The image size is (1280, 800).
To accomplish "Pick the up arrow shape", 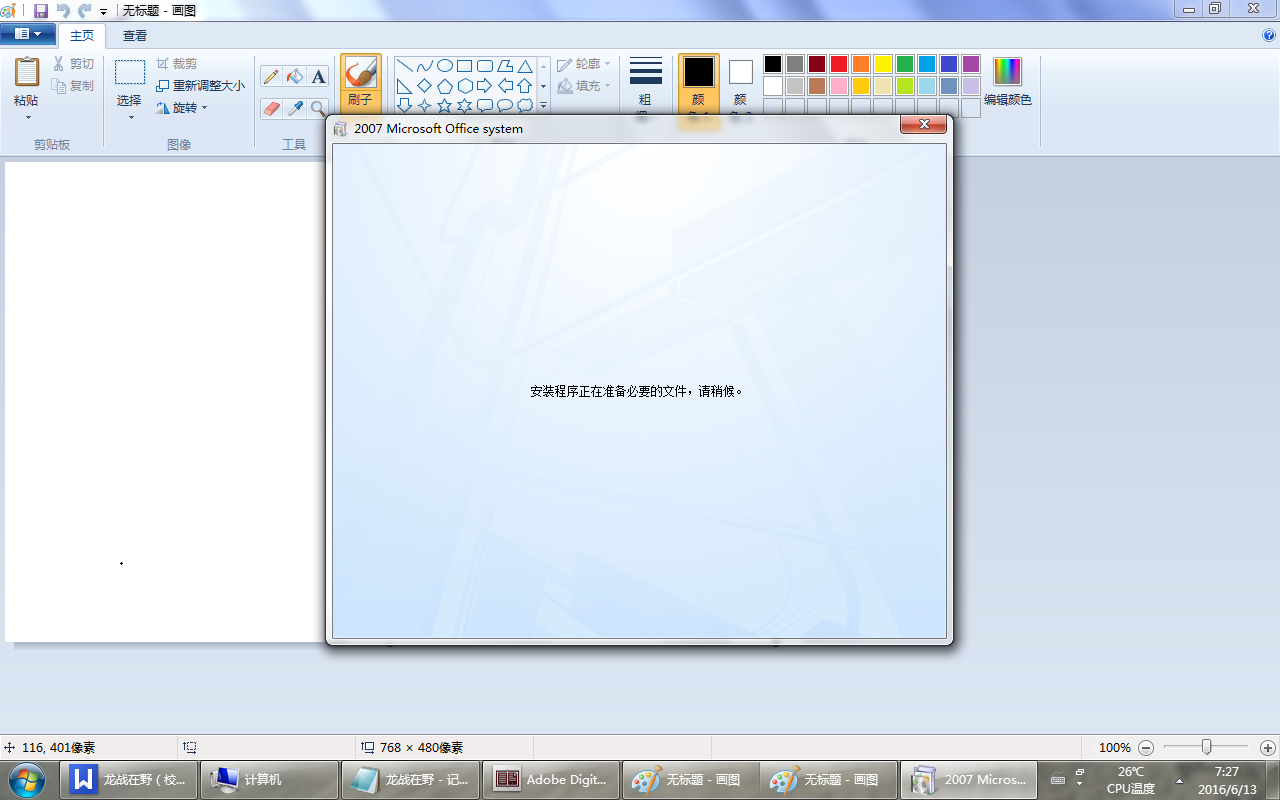I will point(525,86).
